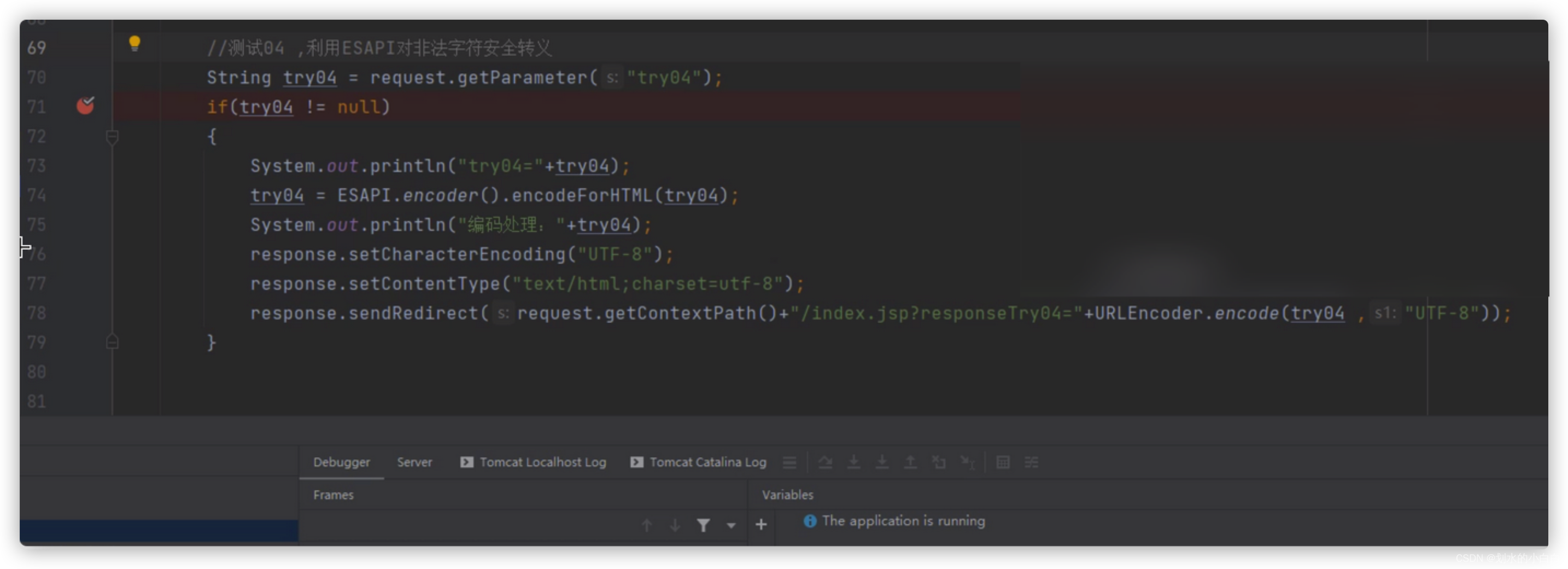
Task: Click the blue info icon in Variables
Action: click(810, 521)
